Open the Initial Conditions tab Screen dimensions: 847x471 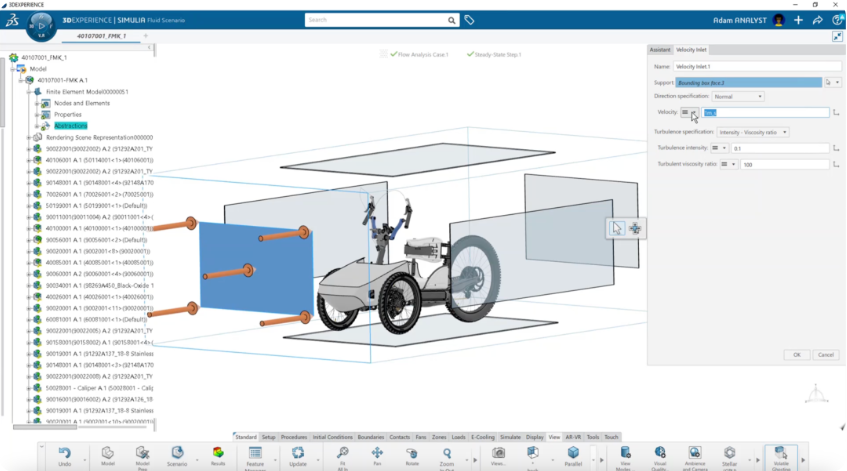(x=332, y=437)
